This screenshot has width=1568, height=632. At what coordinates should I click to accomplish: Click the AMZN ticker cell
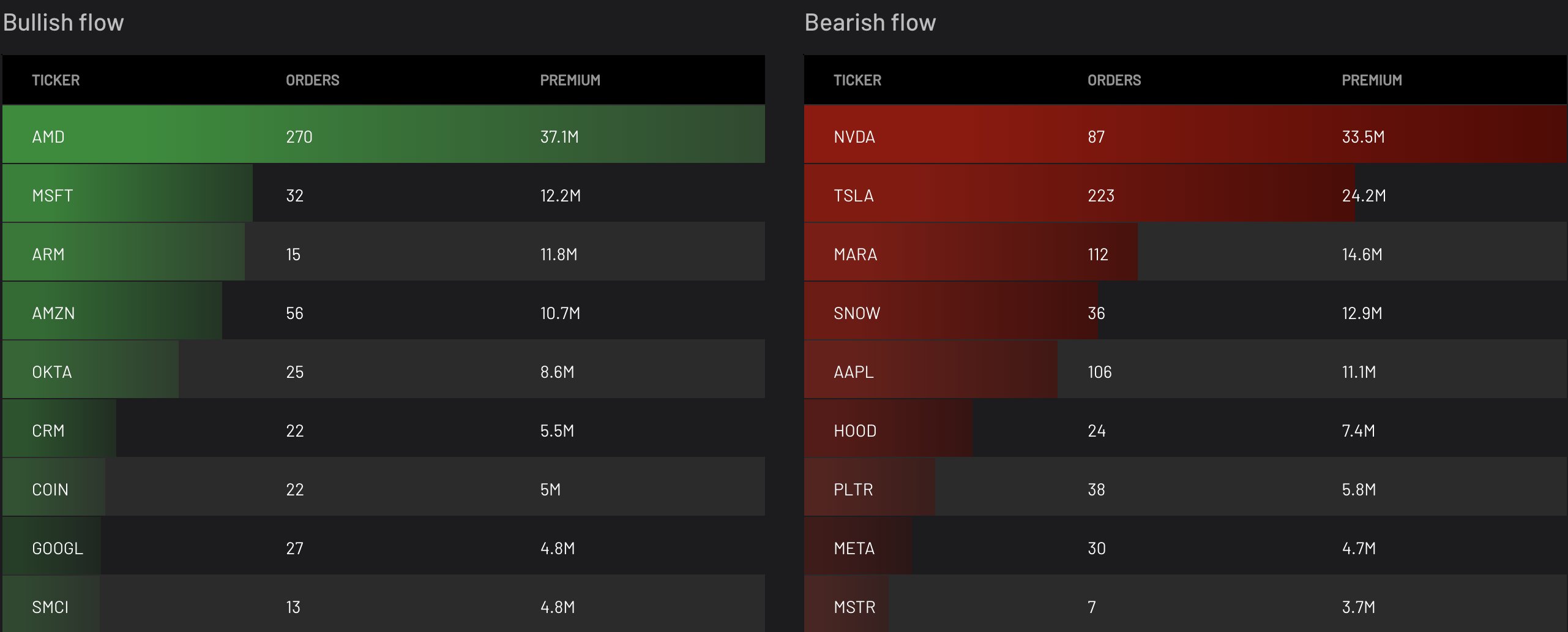(54, 313)
